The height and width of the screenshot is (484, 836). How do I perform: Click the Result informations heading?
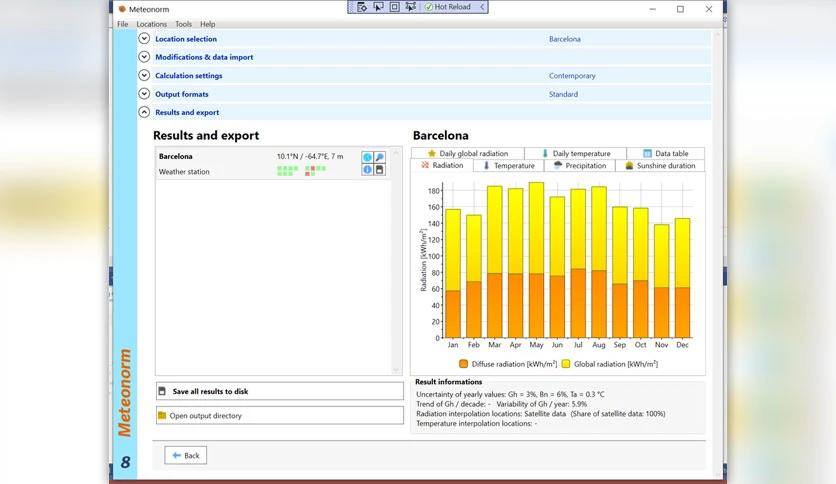(x=448, y=382)
